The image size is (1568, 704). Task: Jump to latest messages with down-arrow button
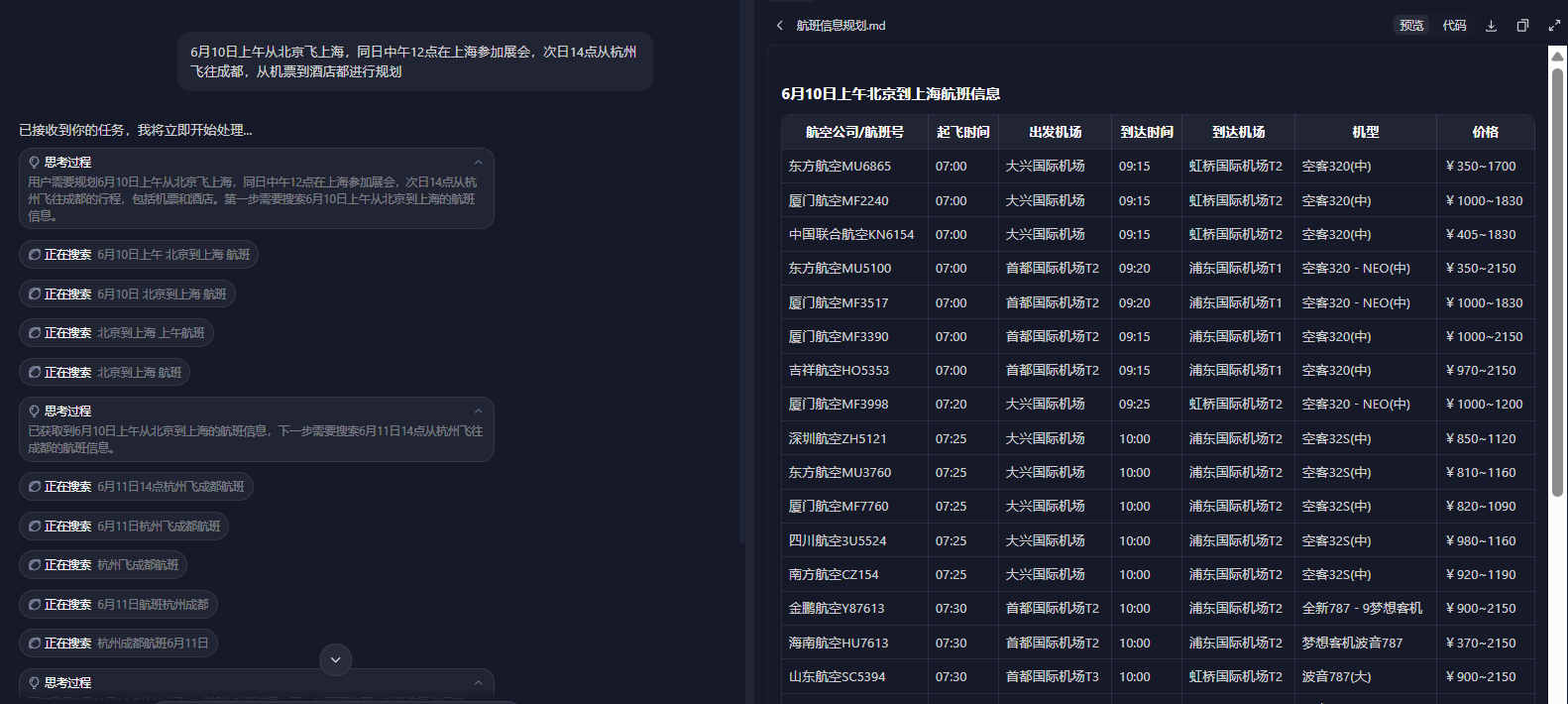point(336,659)
